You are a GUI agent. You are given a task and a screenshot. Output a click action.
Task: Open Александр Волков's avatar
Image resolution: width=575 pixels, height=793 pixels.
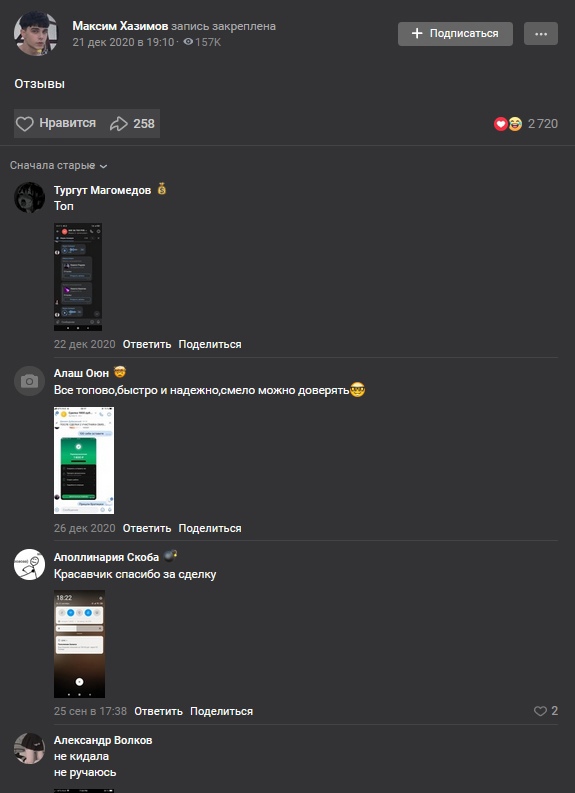(x=29, y=748)
